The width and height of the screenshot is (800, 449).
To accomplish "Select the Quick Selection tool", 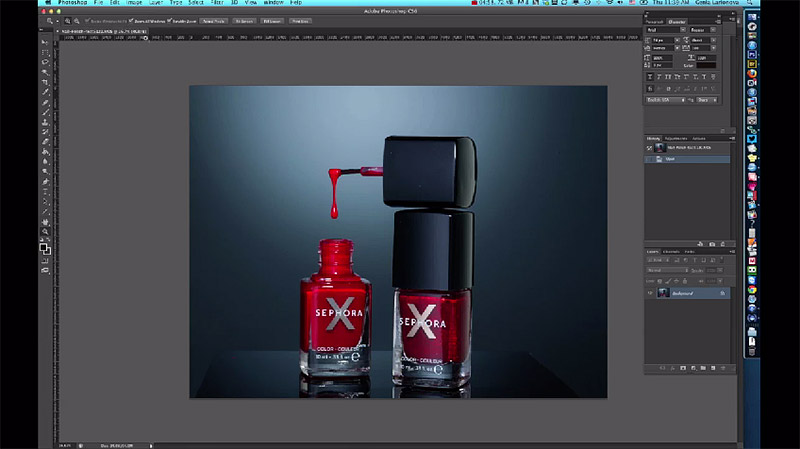I will pos(45,72).
